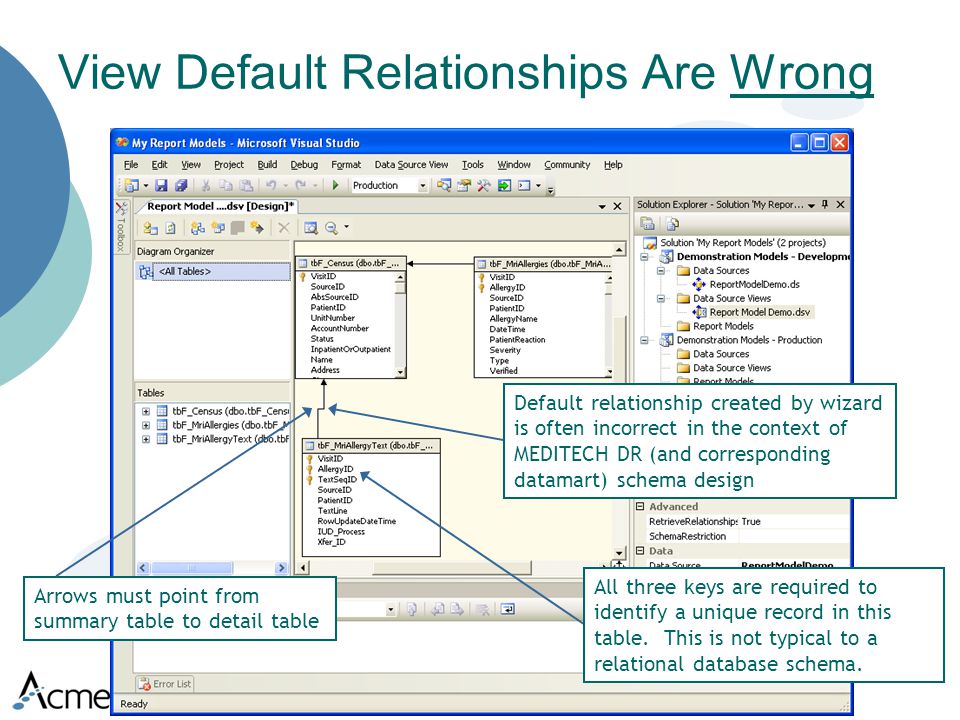Click the green arrow window icon in the toolbar
Viewport: 960px width, 720px height.
[x=504, y=185]
